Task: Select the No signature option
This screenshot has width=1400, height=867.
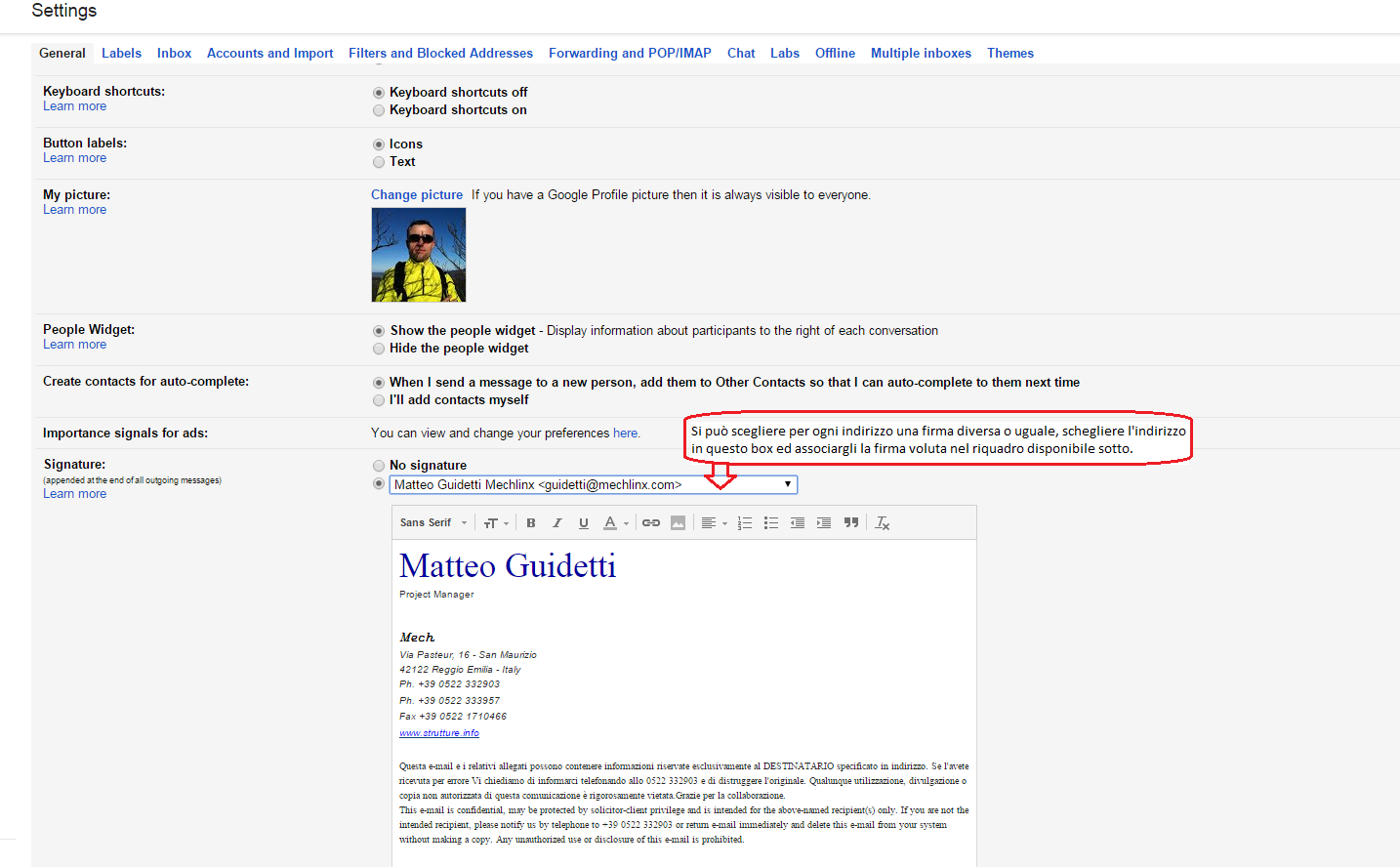Action: (379, 466)
